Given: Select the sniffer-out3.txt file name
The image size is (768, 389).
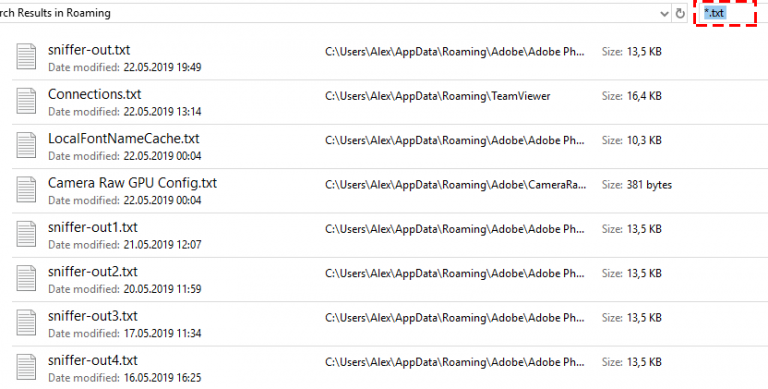Looking at the screenshot, I should point(93,316).
